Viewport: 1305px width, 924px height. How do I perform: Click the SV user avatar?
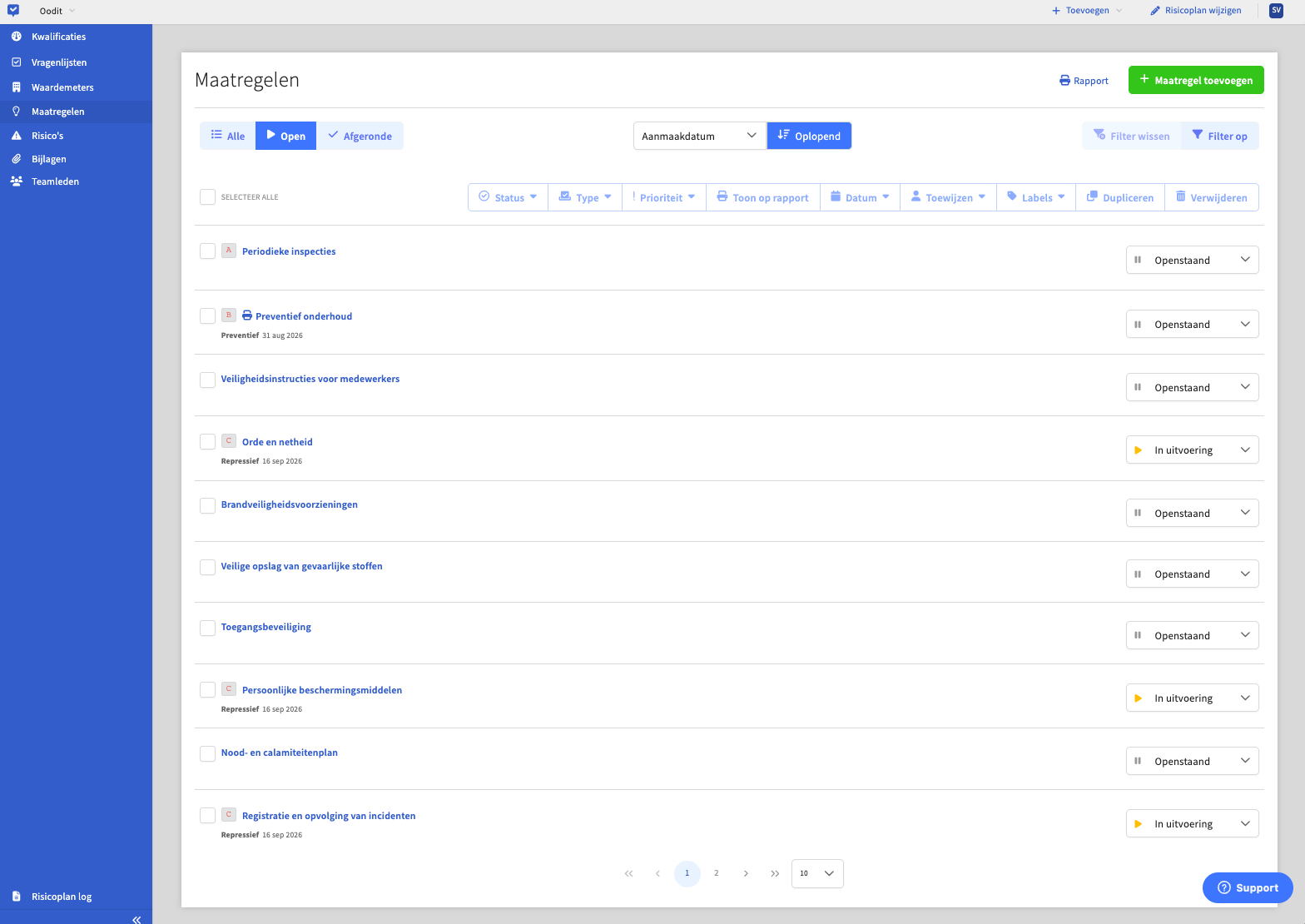tap(1276, 11)
